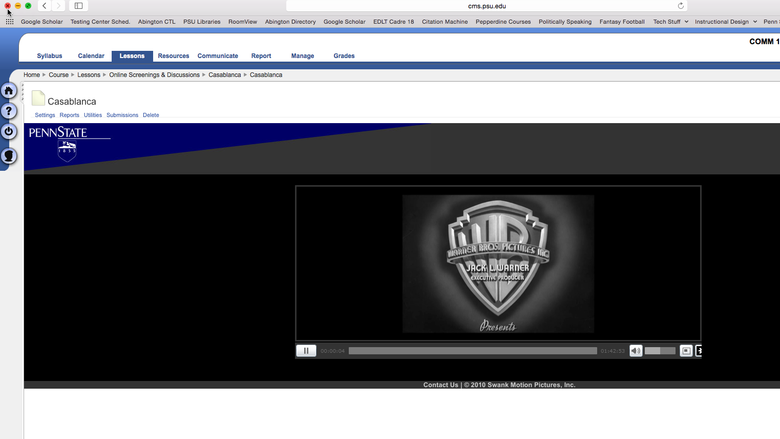Open the Syllabus tab

tap(49, 56)
